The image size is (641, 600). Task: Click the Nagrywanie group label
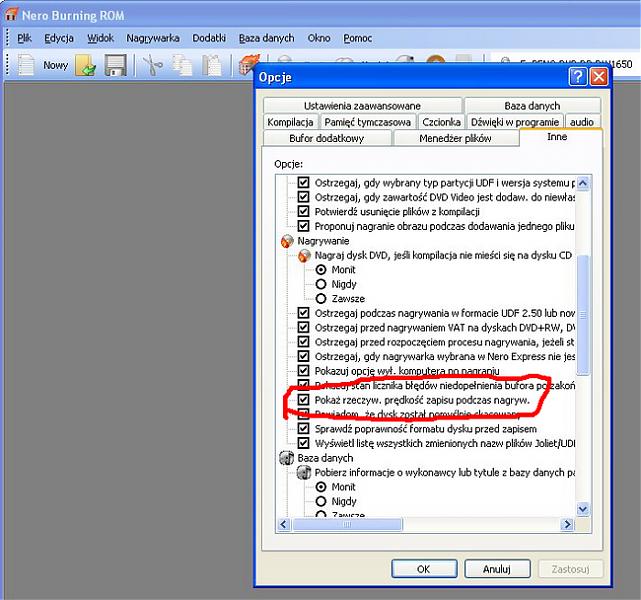coord(323,241)
